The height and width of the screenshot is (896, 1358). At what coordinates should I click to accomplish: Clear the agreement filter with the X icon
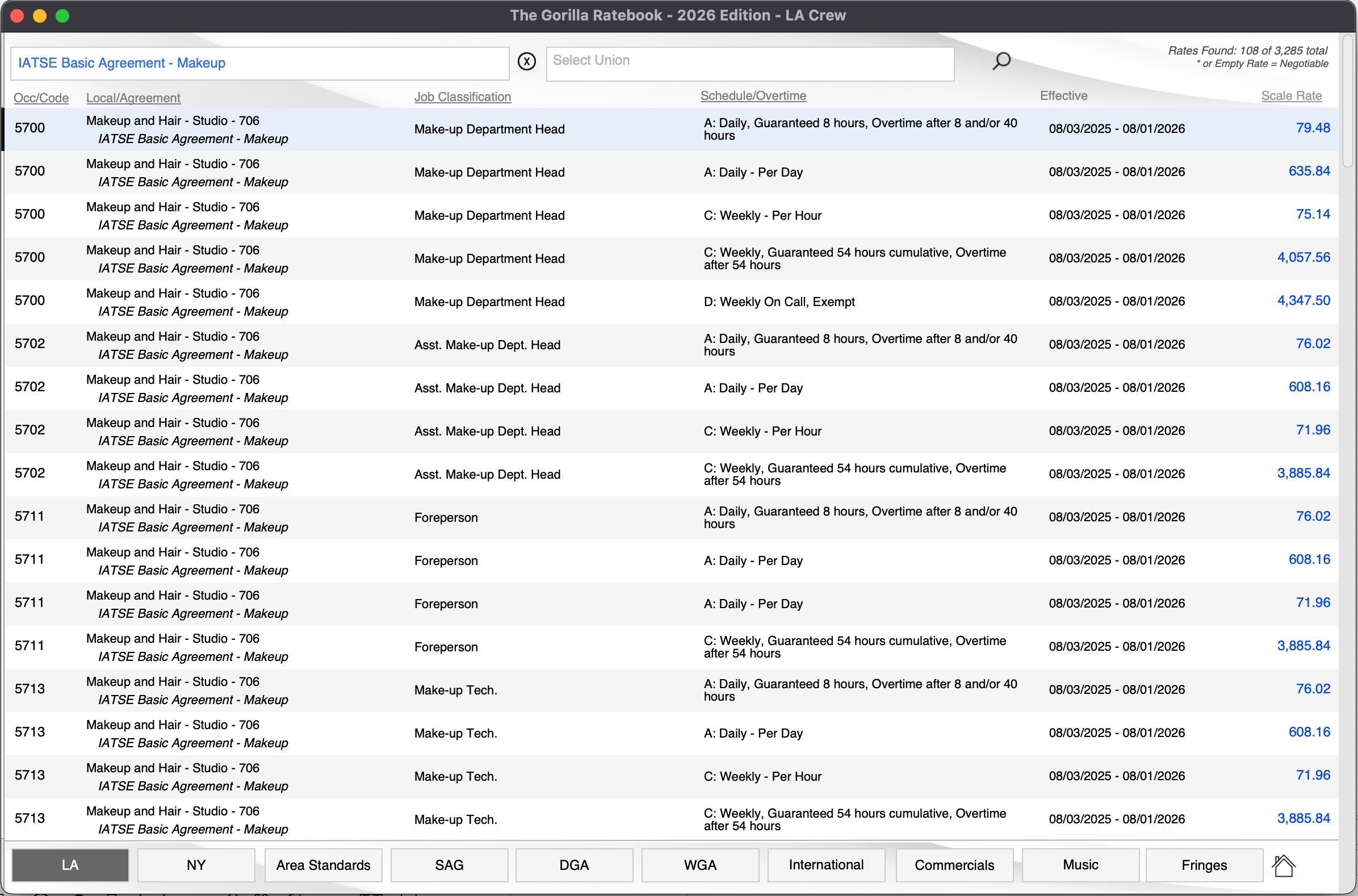526,61
